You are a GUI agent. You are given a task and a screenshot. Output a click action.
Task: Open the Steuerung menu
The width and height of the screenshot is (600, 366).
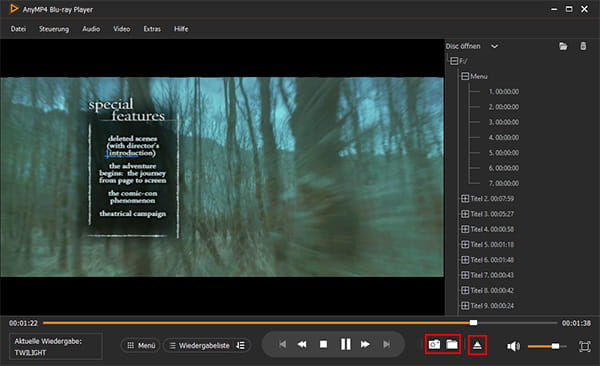pos(54,29)
